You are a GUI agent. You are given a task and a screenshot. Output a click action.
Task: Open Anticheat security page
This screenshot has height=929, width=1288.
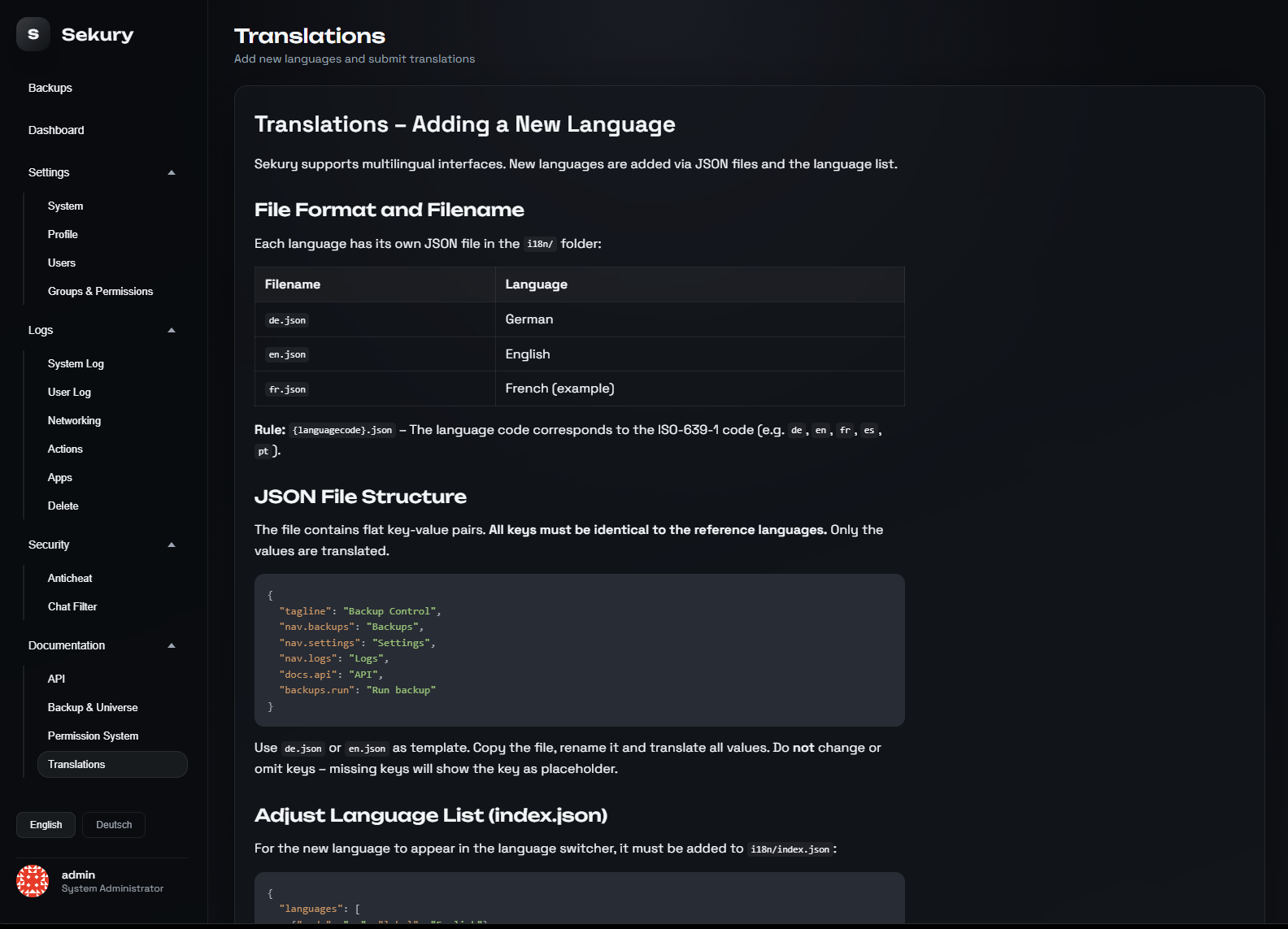[x=70, y=578]
